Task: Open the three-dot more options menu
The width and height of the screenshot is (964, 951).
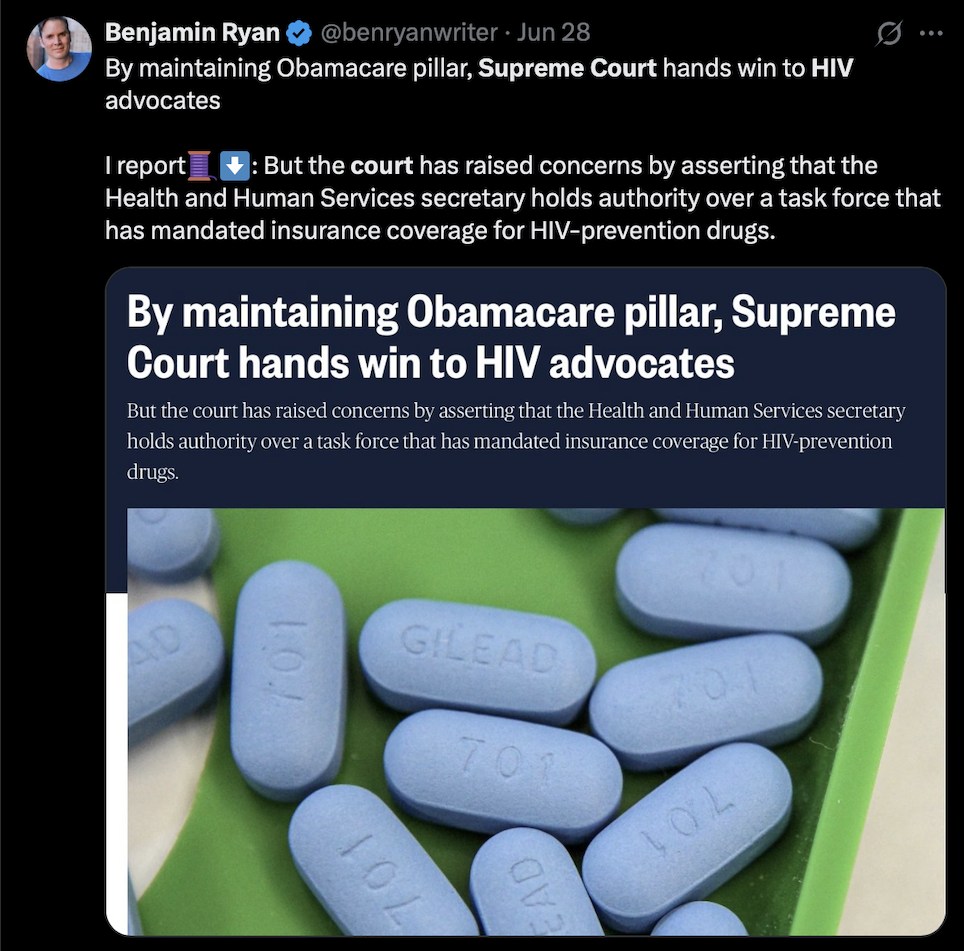Action: point(931,33)
